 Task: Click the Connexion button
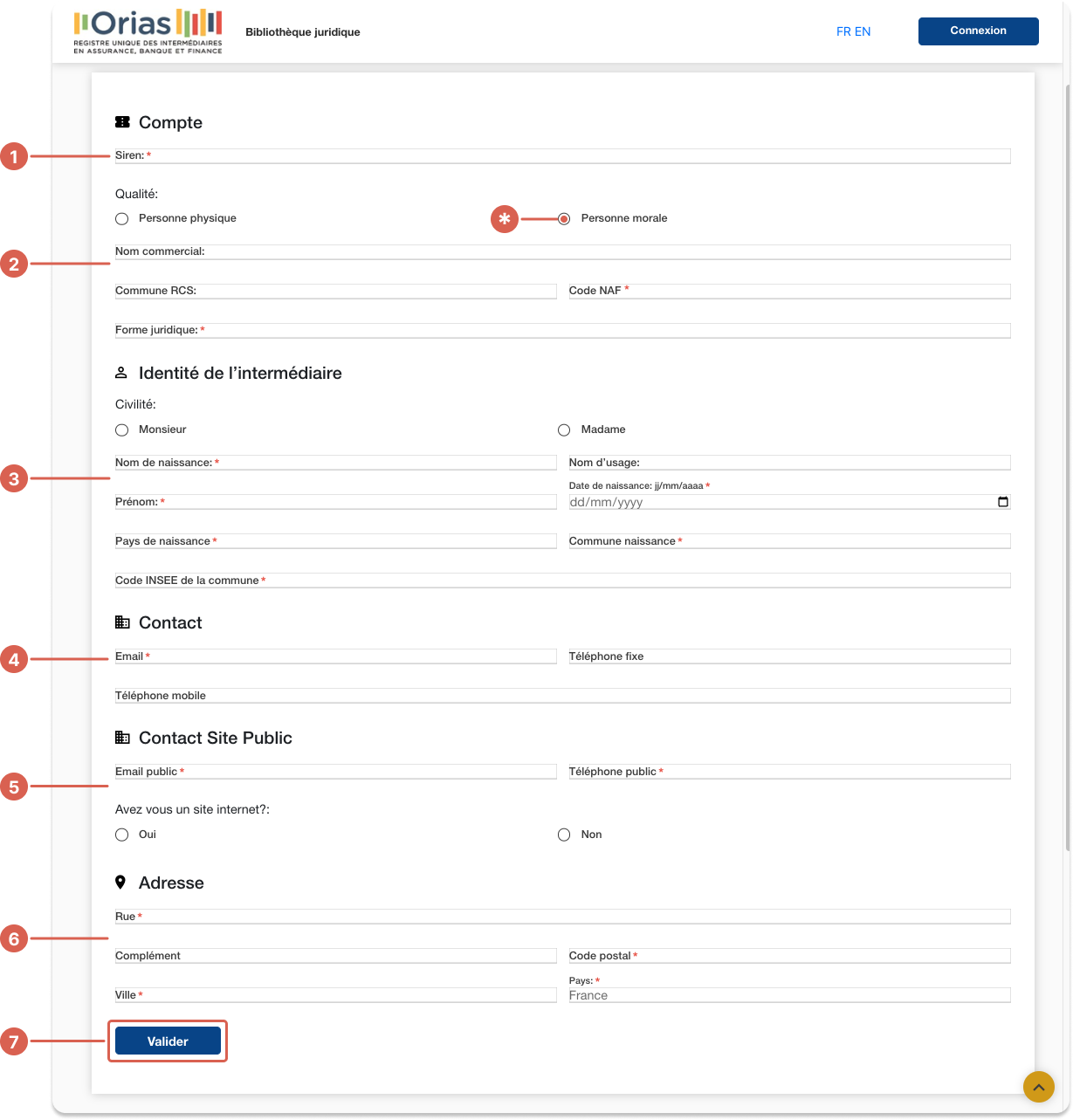tap(978, 31)
